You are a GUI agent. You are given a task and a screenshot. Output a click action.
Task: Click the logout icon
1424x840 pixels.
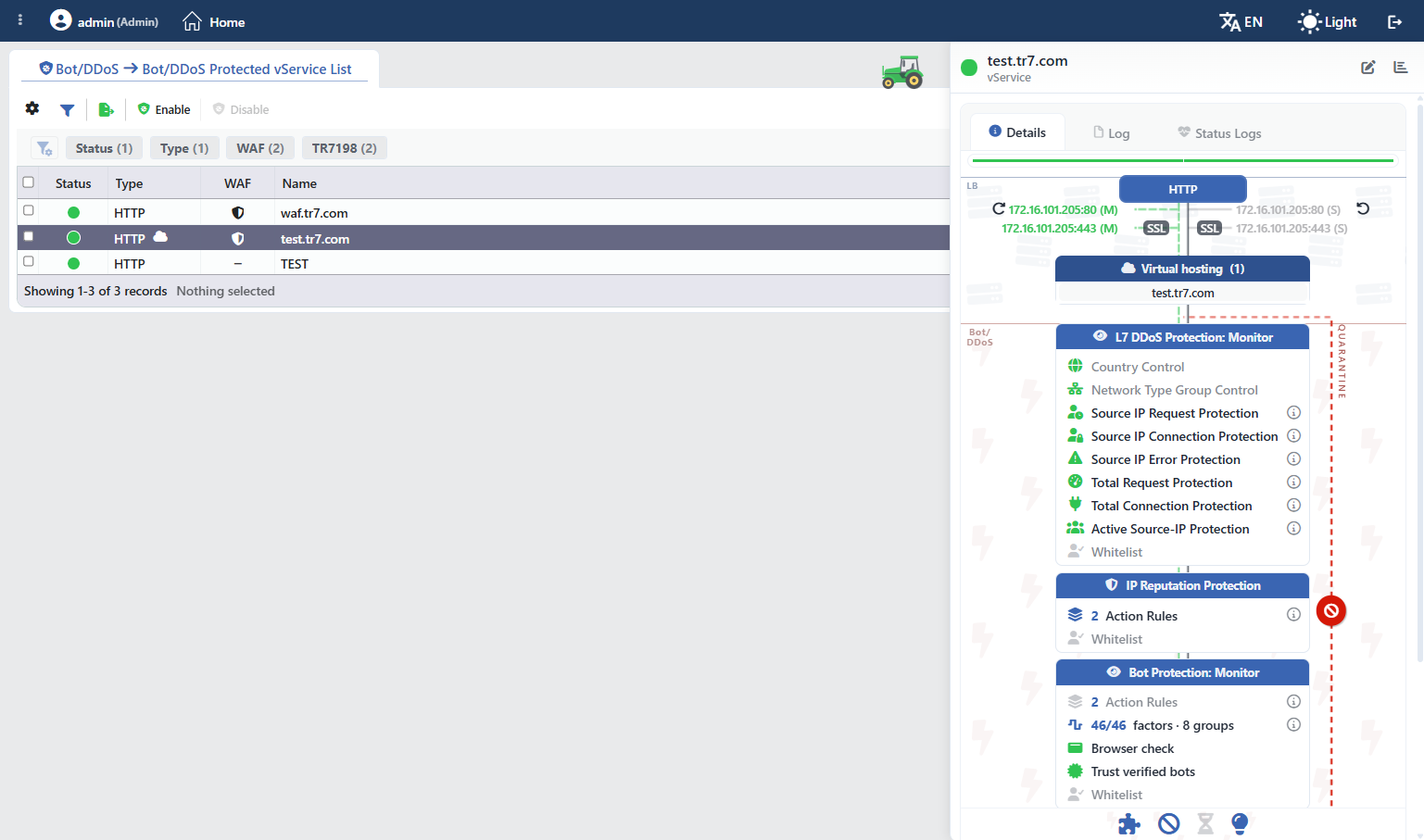point(1394,21)
